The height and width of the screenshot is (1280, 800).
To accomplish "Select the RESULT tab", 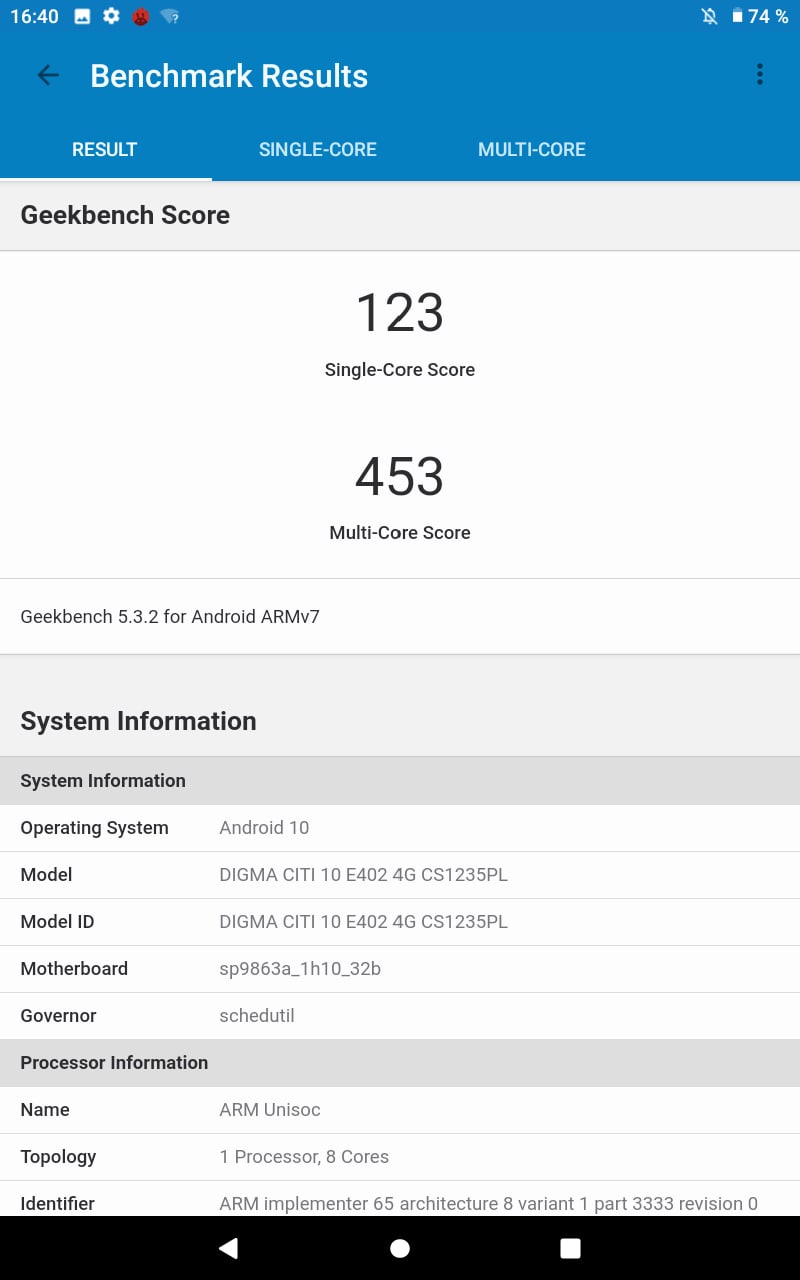I will (104, 149).
